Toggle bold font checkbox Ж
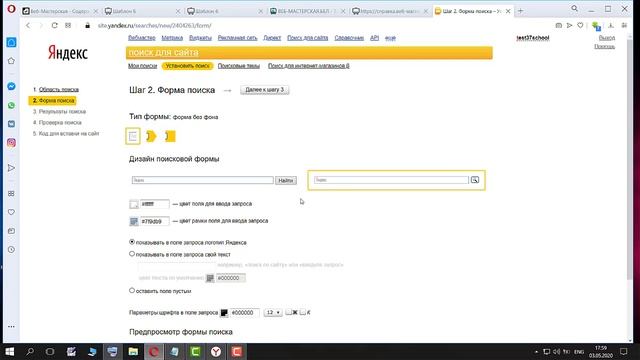640x360 pixels. point(288,312)
